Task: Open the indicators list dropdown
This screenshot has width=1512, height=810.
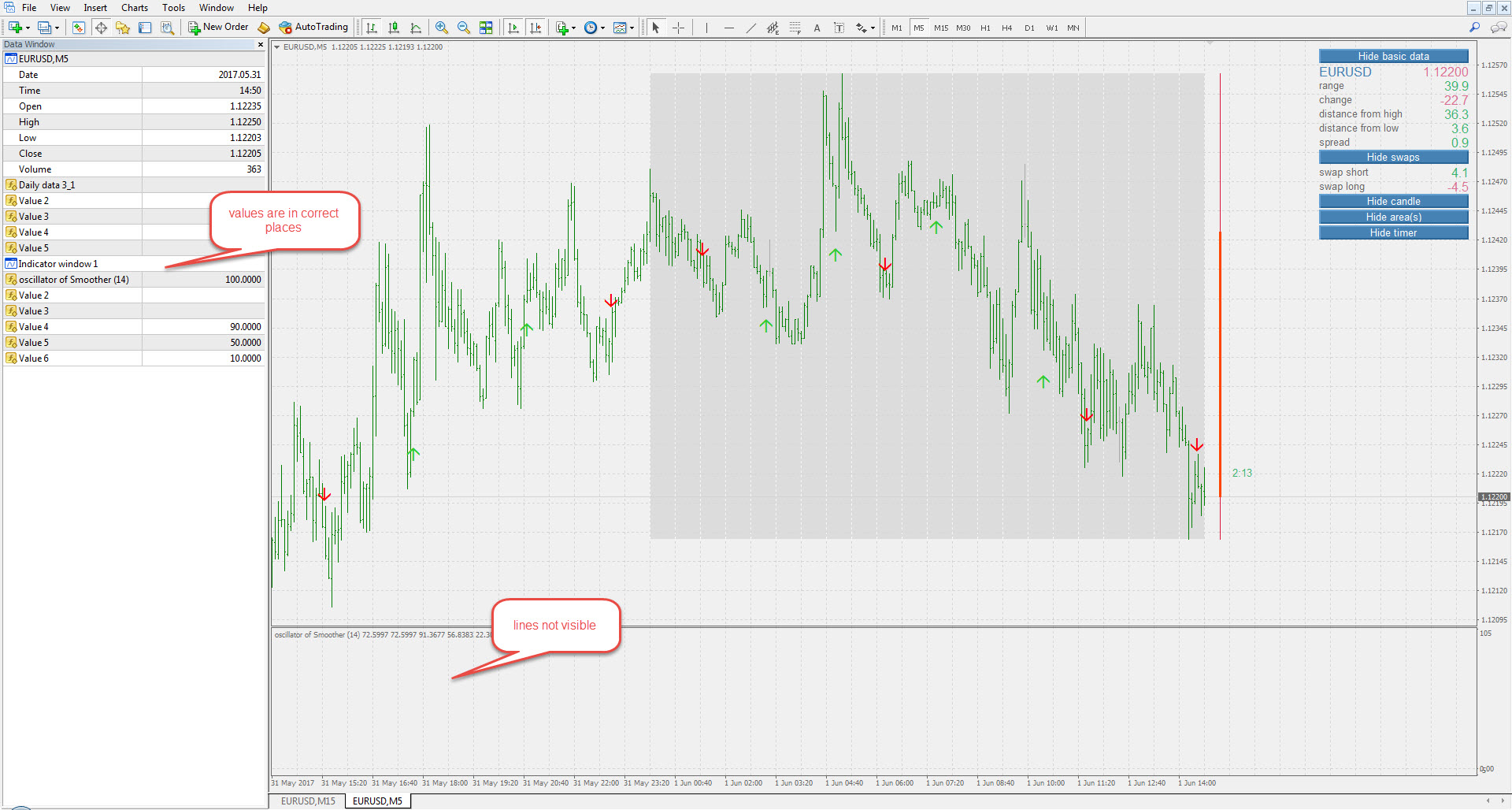Action: [x=566, y=28]
